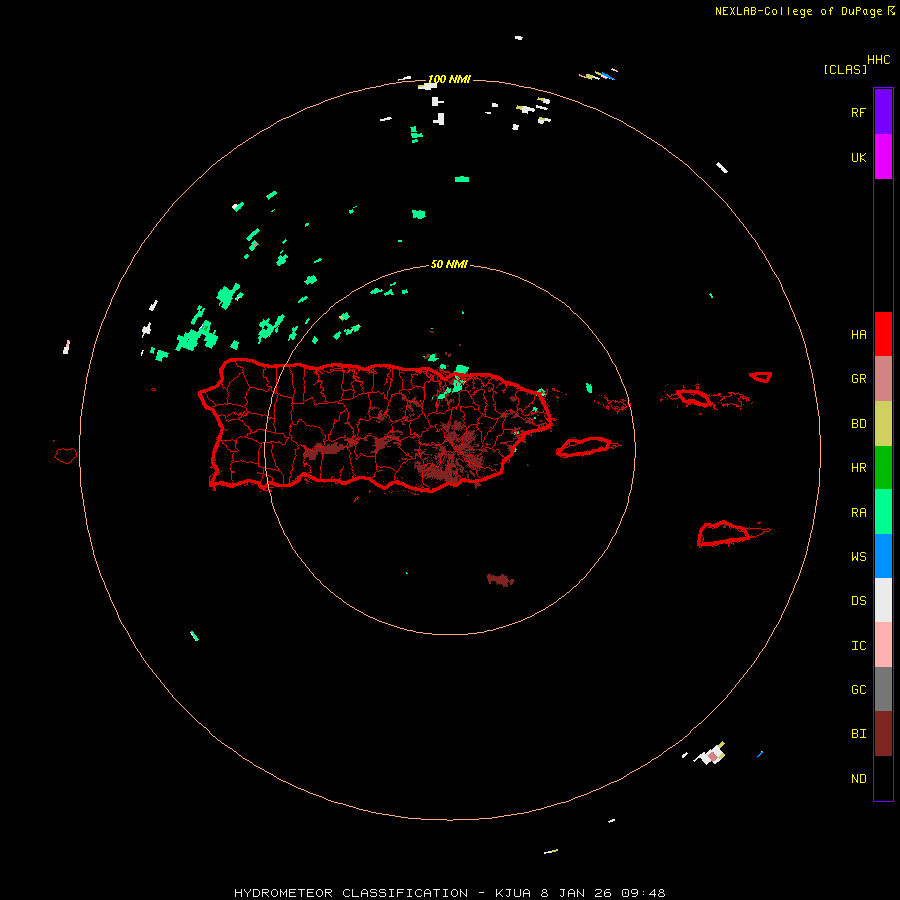Select the BD yellow legend swatch
The height and width of the screenshot is (900, 900).
point(883,424)
